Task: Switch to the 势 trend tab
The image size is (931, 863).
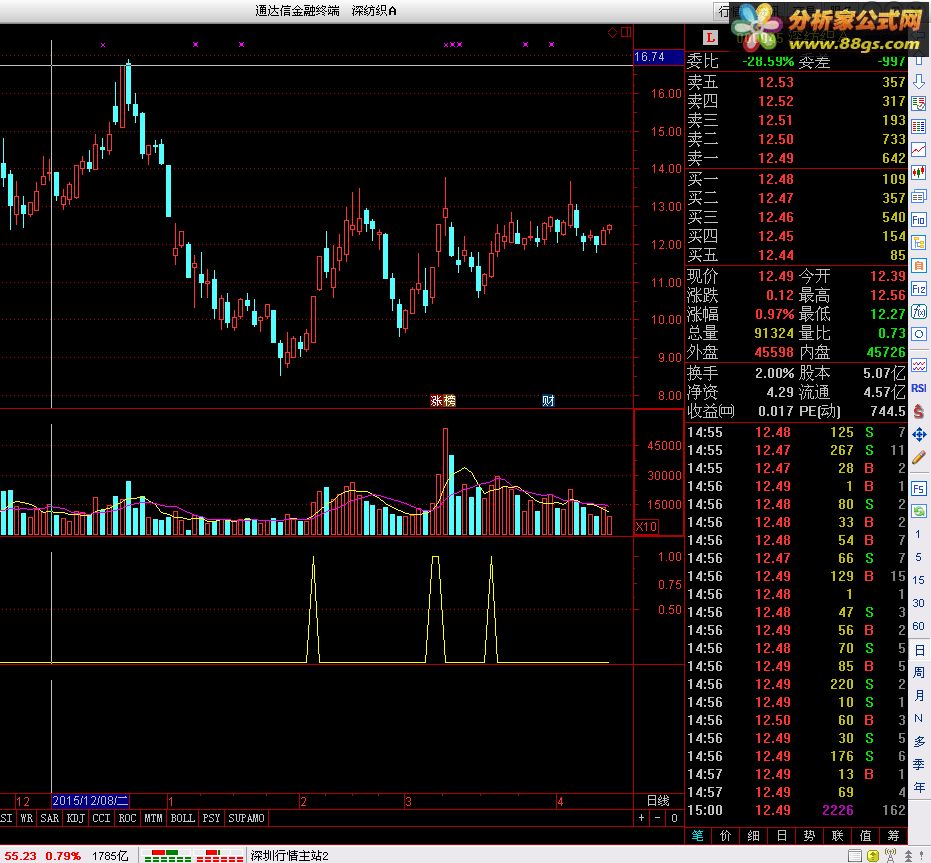Action: (x=809, y=836)
